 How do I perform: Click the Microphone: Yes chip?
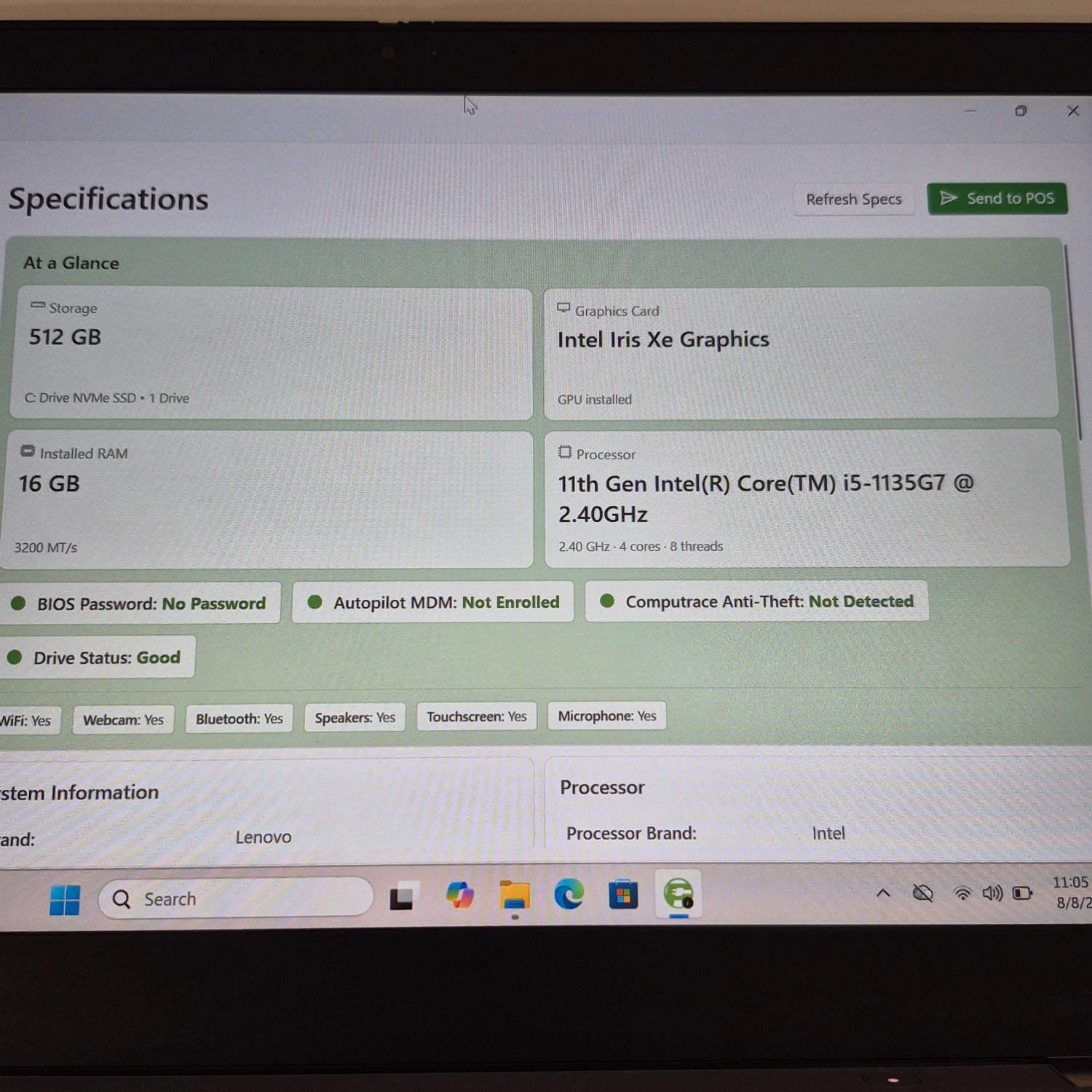(x=606, y=716)
